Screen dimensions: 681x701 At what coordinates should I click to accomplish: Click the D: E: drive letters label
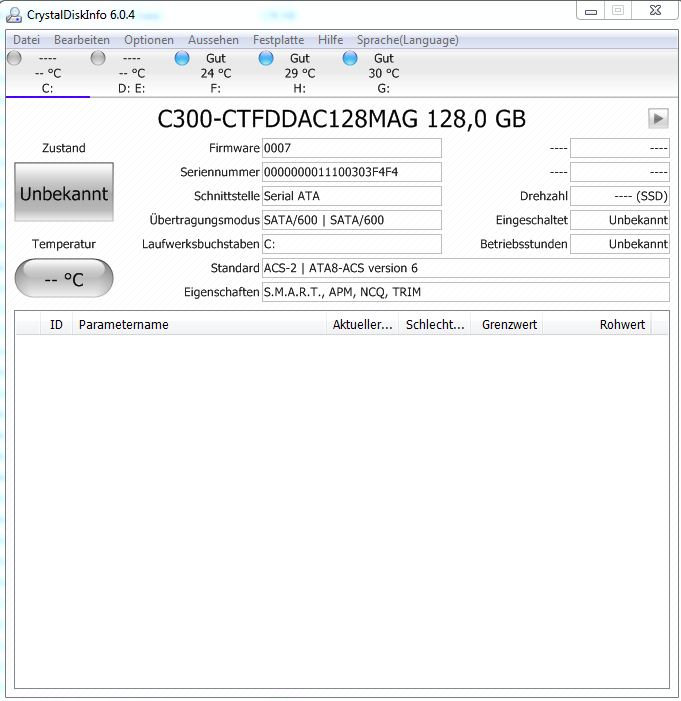coord(131,89)
